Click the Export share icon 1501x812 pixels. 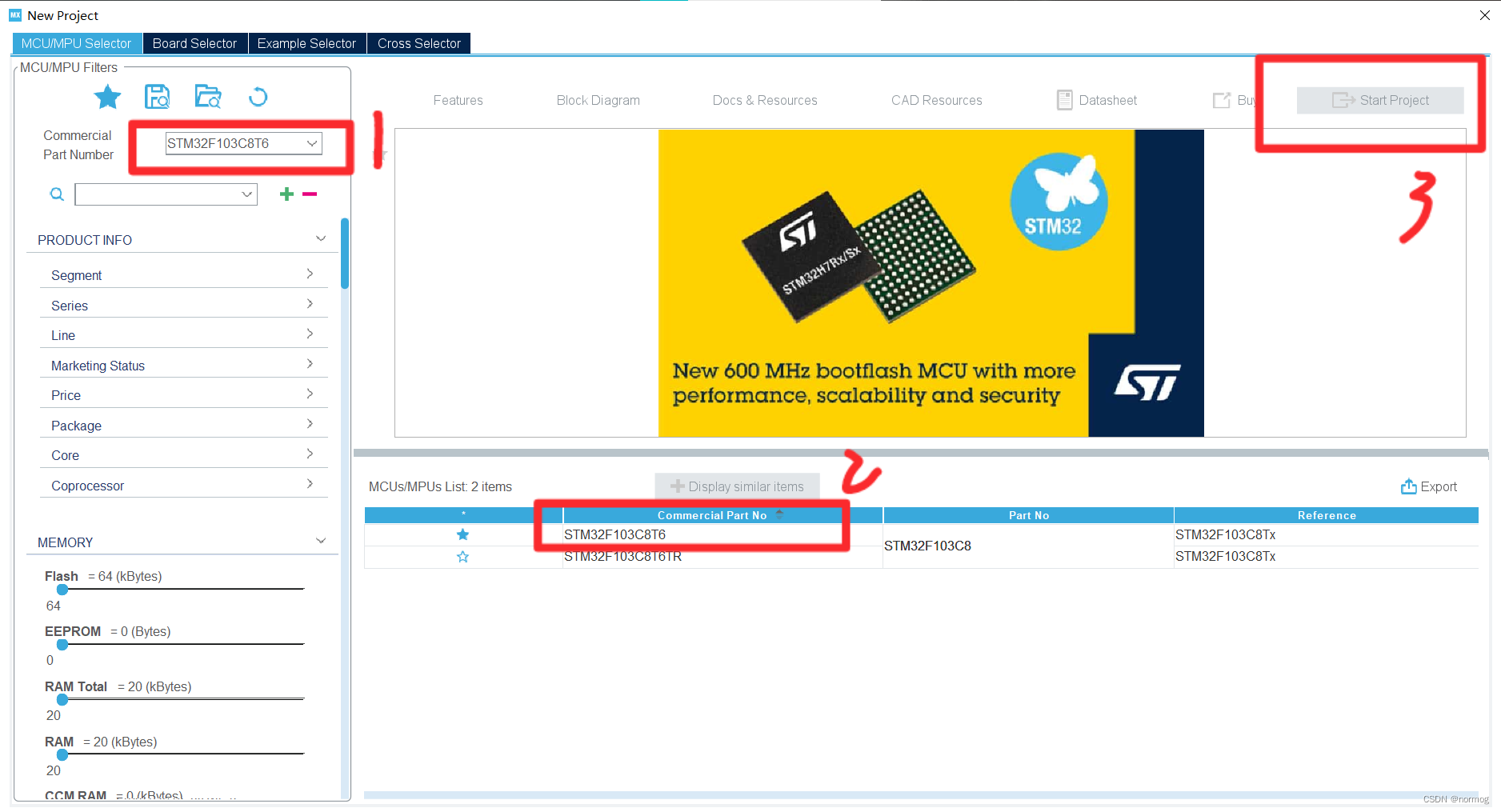tap(1408, 486)
